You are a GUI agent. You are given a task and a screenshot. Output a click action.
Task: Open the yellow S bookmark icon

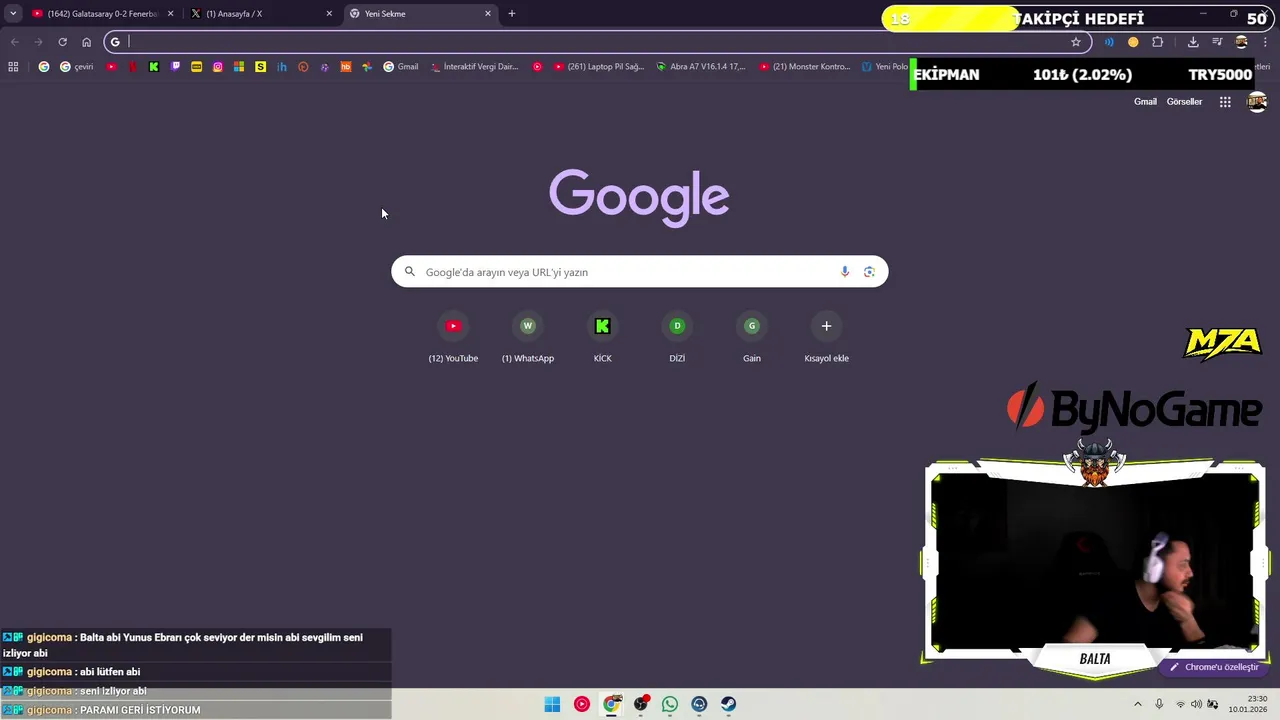tap(261, 67)
